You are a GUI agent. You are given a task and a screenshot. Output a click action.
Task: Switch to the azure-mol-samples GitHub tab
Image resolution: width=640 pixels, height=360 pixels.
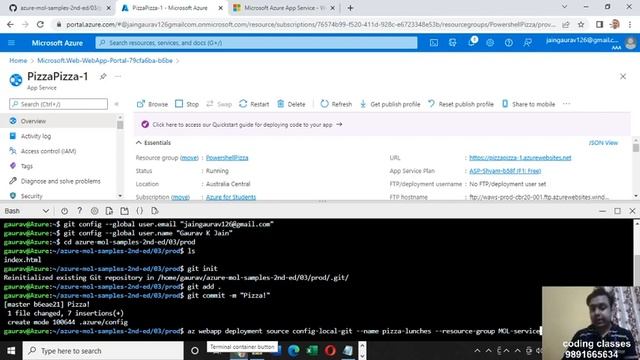tap(60, 8)
